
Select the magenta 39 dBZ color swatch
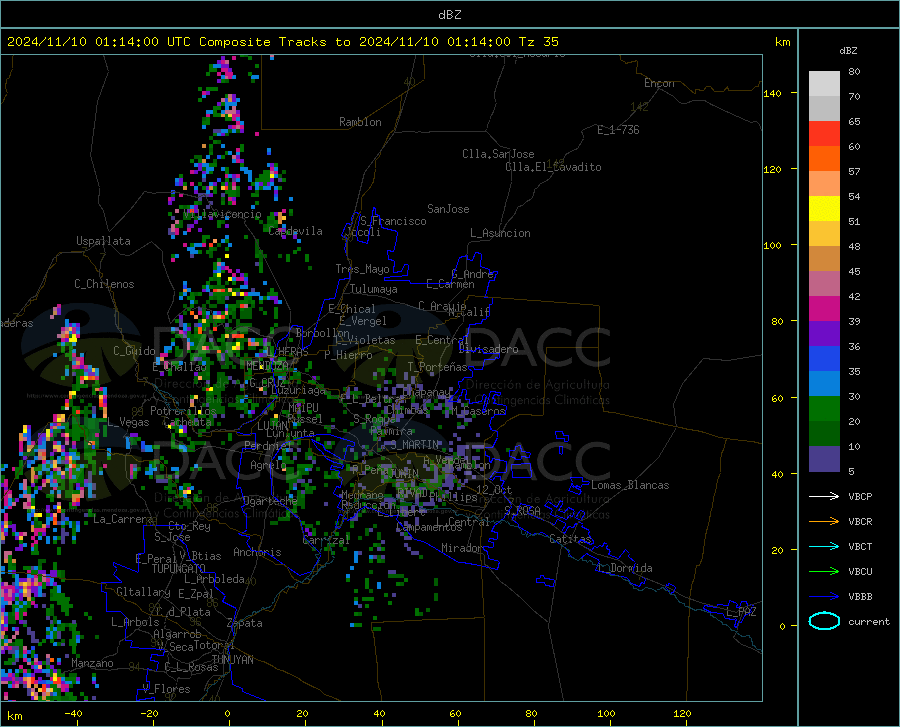point(824,309)
